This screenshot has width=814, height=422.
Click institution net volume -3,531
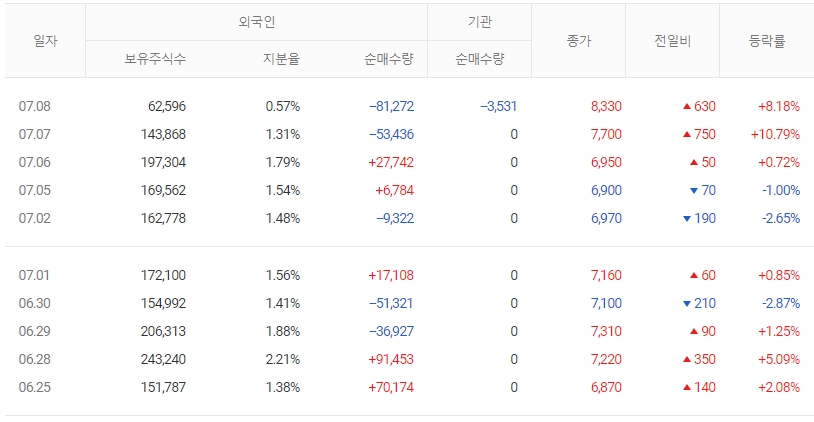499,106
